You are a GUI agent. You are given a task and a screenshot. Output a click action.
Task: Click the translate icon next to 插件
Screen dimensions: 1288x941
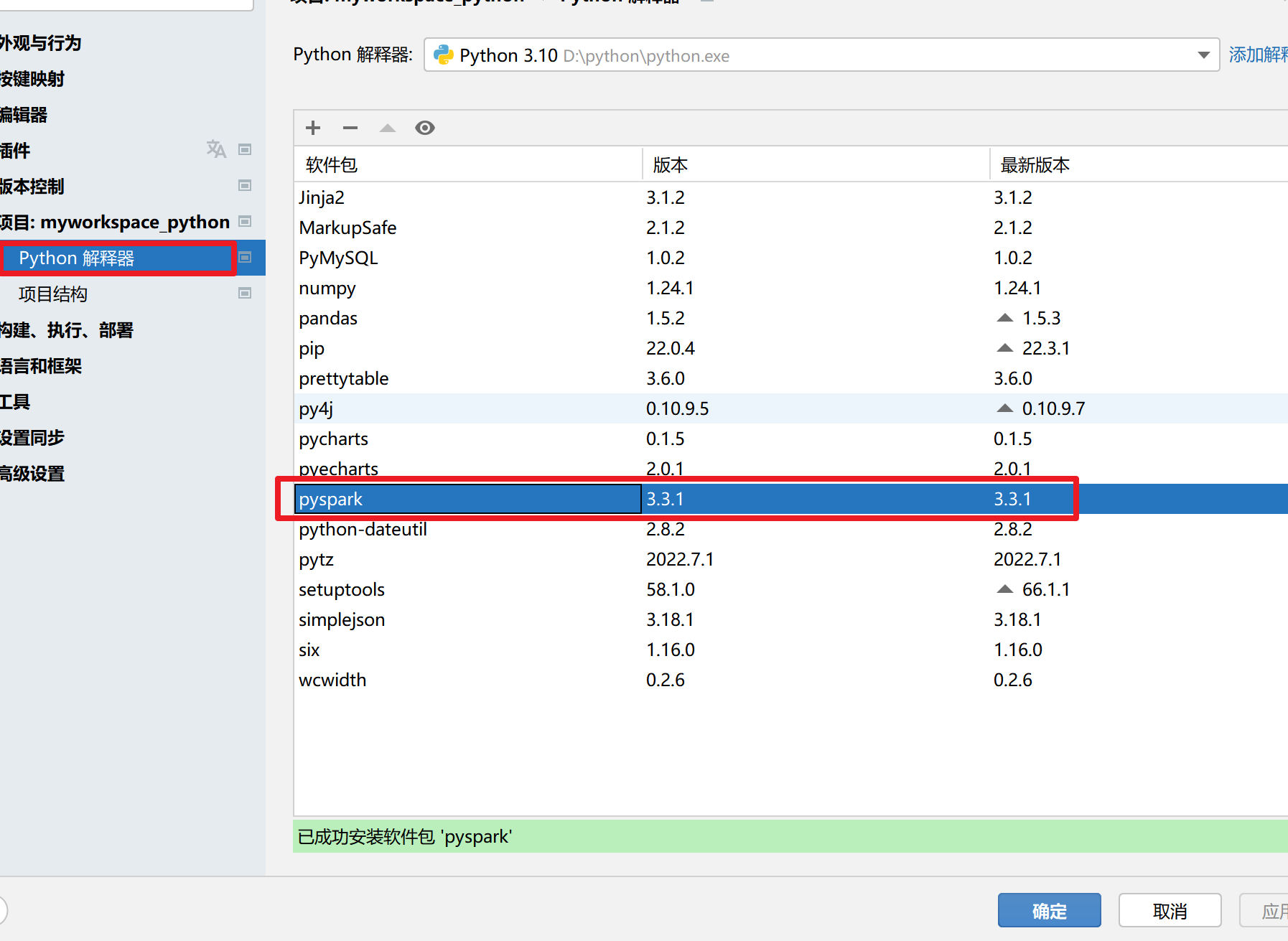pos(216,149)
